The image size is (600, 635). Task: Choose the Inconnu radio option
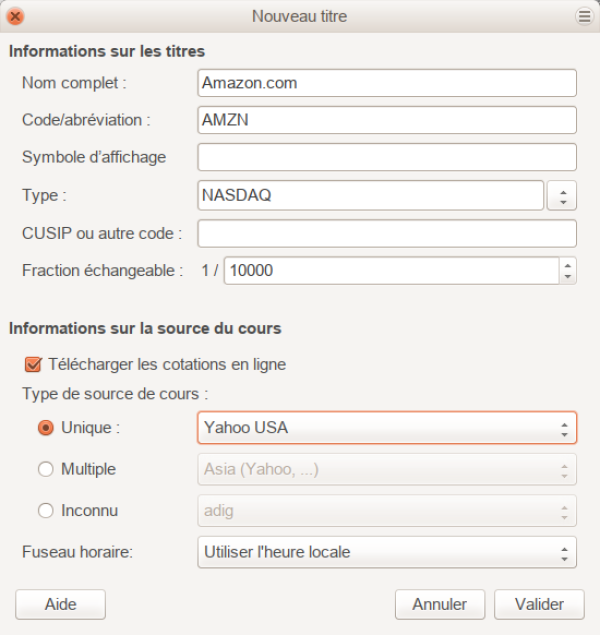[45, 510]
